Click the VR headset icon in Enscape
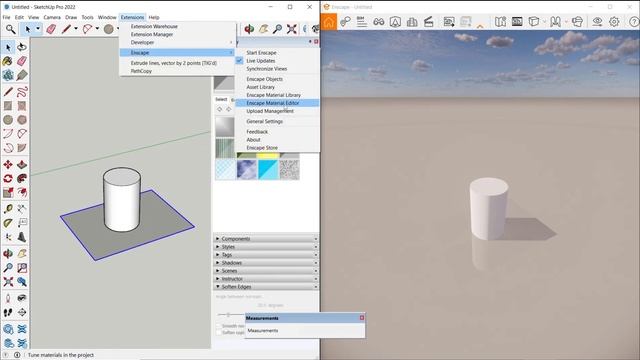This screenshot has width=640, height=360. click(577, 22)
